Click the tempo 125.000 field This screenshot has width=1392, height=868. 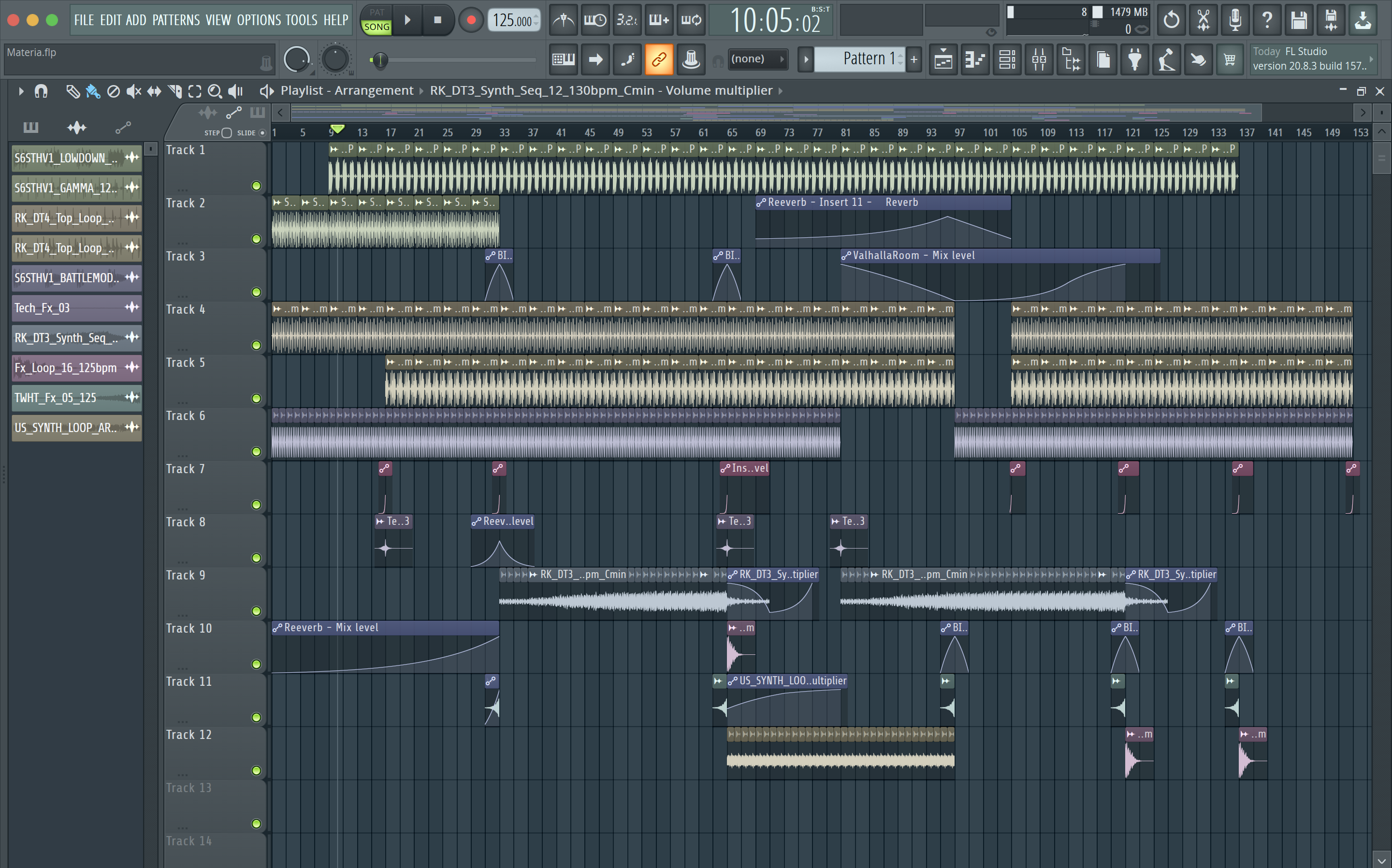click(513, 20)
